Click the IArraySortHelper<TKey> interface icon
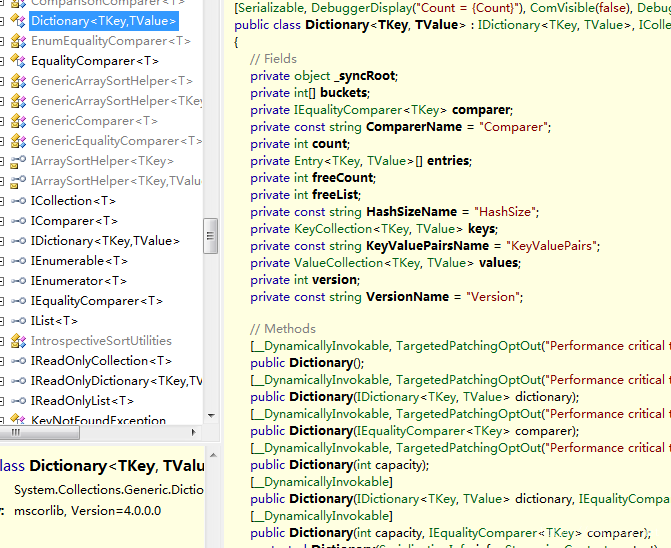671x548 pixels. (18, 161)
